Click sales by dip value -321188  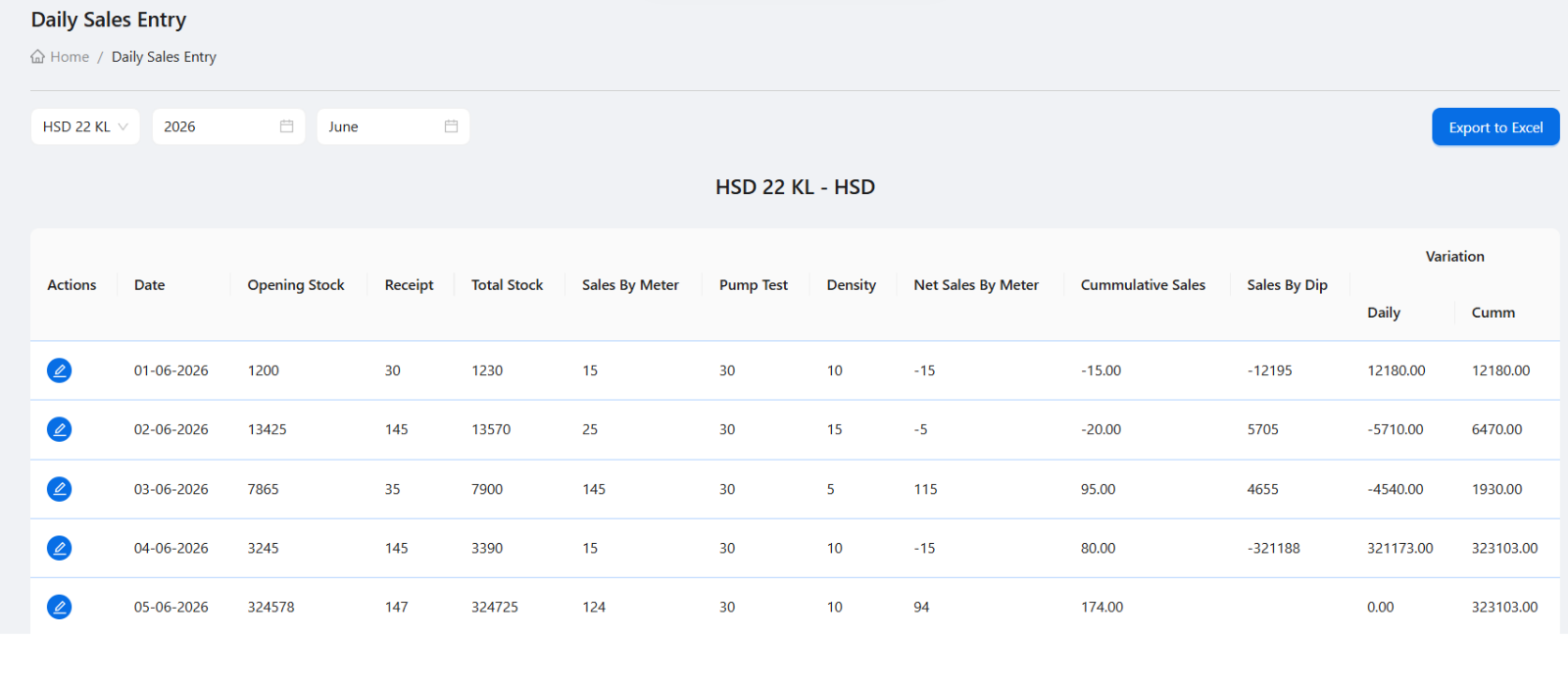coord(1273,548)
